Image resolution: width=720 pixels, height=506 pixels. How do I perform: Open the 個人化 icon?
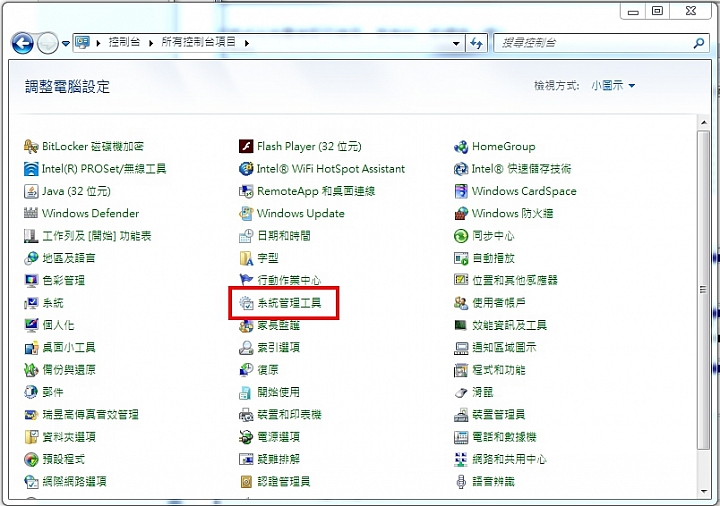31,325
